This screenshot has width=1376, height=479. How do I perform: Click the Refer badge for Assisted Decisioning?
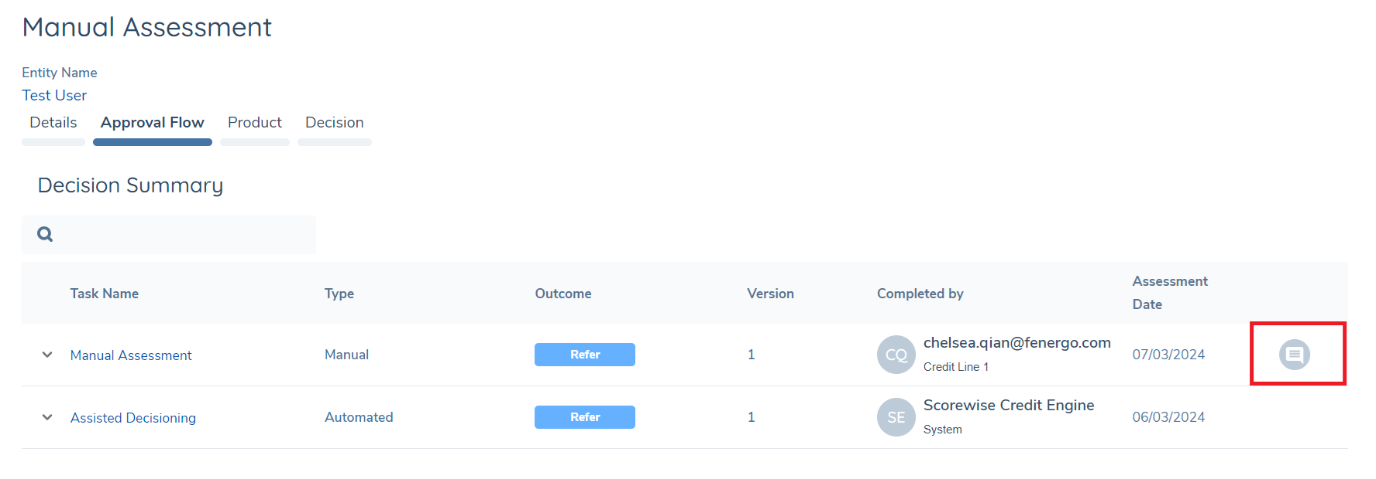pyautogui.click(x=585, y=417)
